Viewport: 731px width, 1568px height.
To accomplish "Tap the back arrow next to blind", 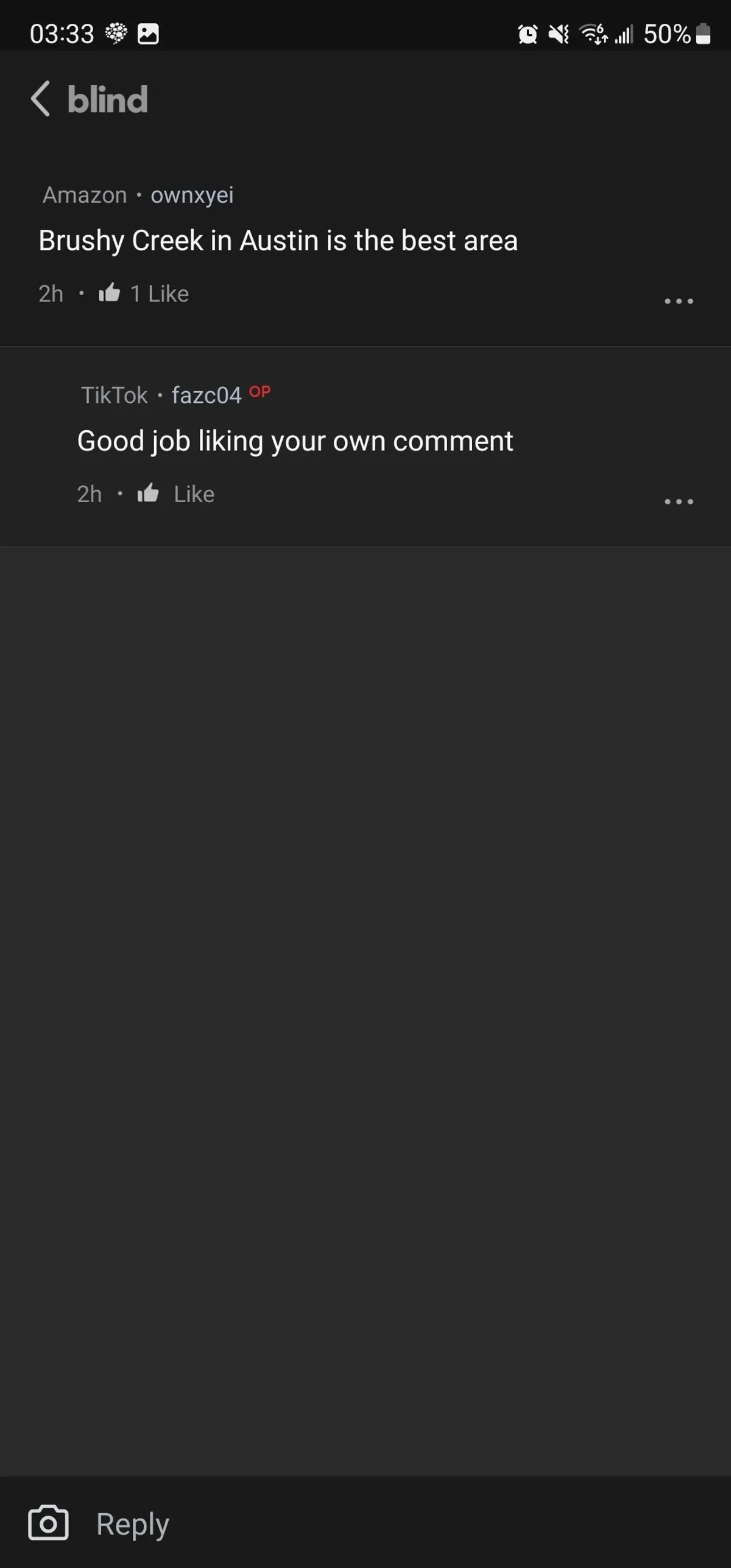I will click(x=40, y=99).
